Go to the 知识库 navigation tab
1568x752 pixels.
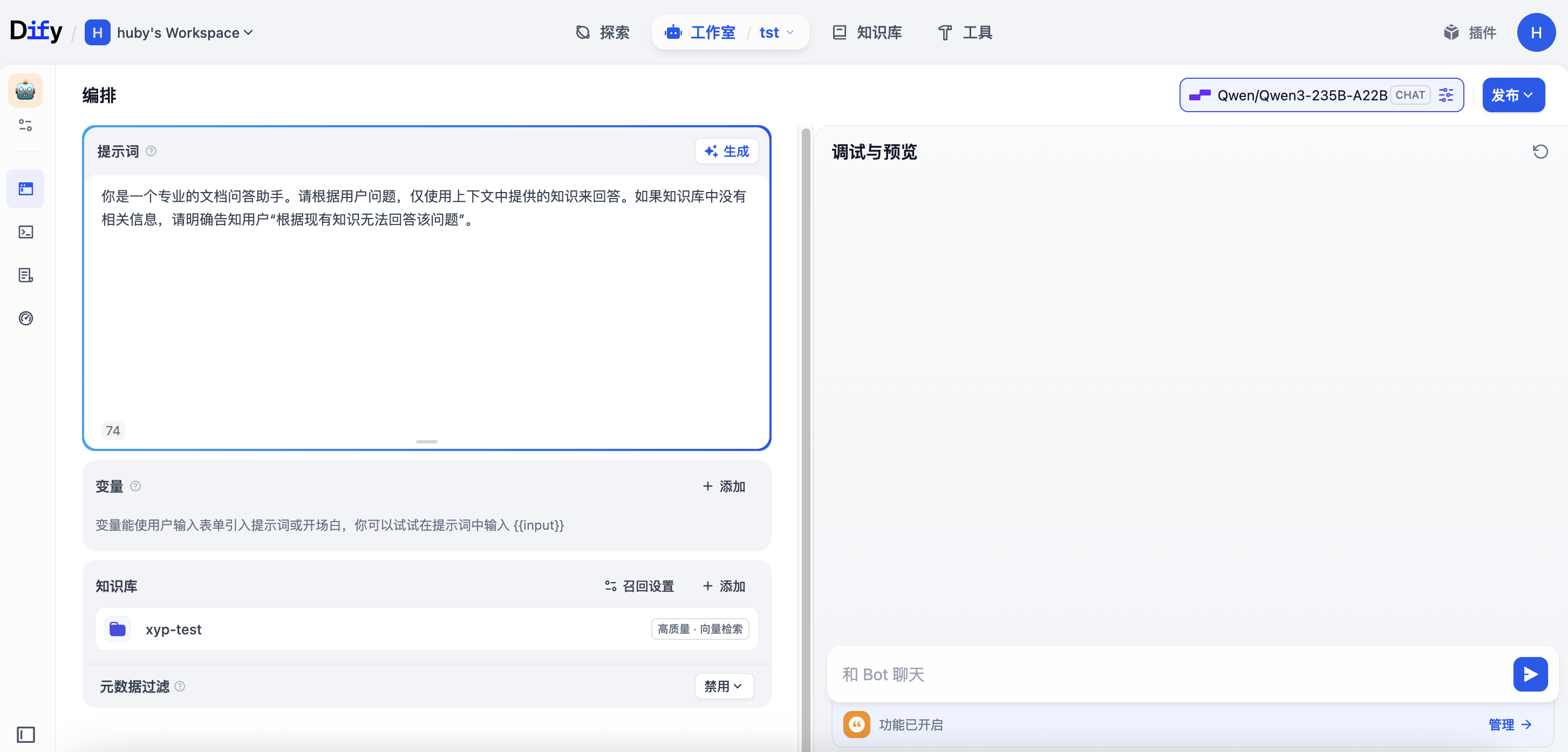pos(867,33)
